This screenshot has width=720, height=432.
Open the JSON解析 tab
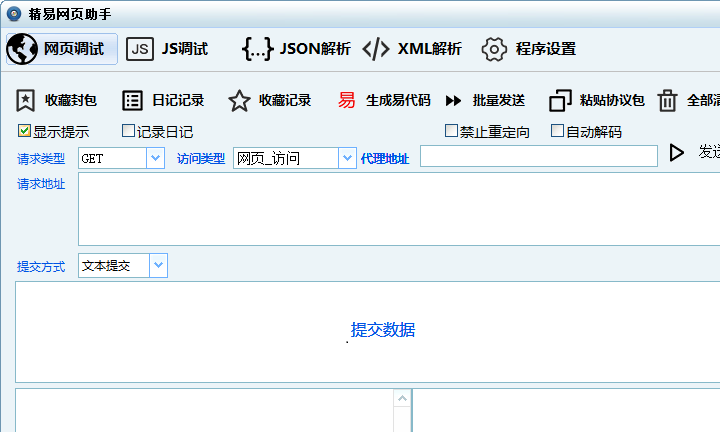point(296,49)
